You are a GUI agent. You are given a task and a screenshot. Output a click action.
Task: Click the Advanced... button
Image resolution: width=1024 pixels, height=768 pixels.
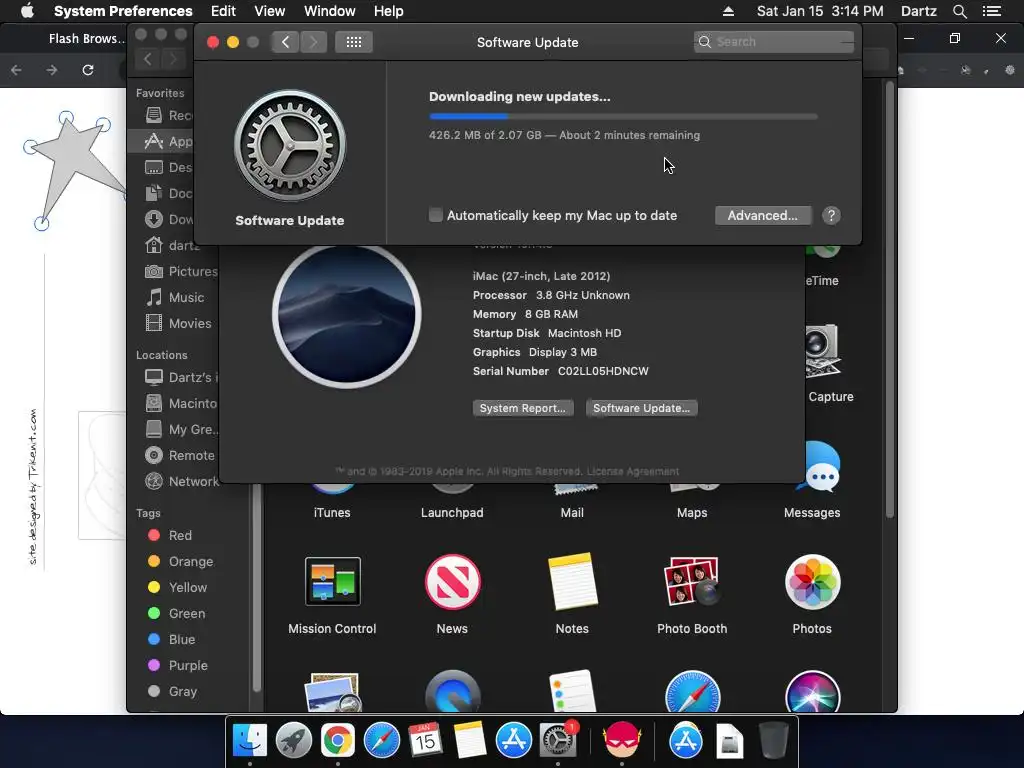tap(763, 216)
